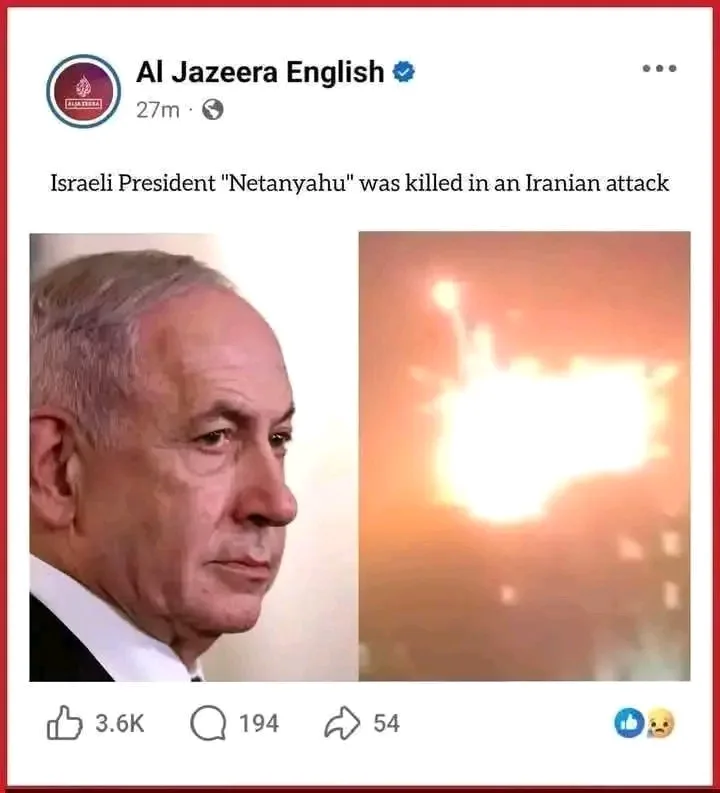
Task: Click the globe public audience icon
Action: 213,109
